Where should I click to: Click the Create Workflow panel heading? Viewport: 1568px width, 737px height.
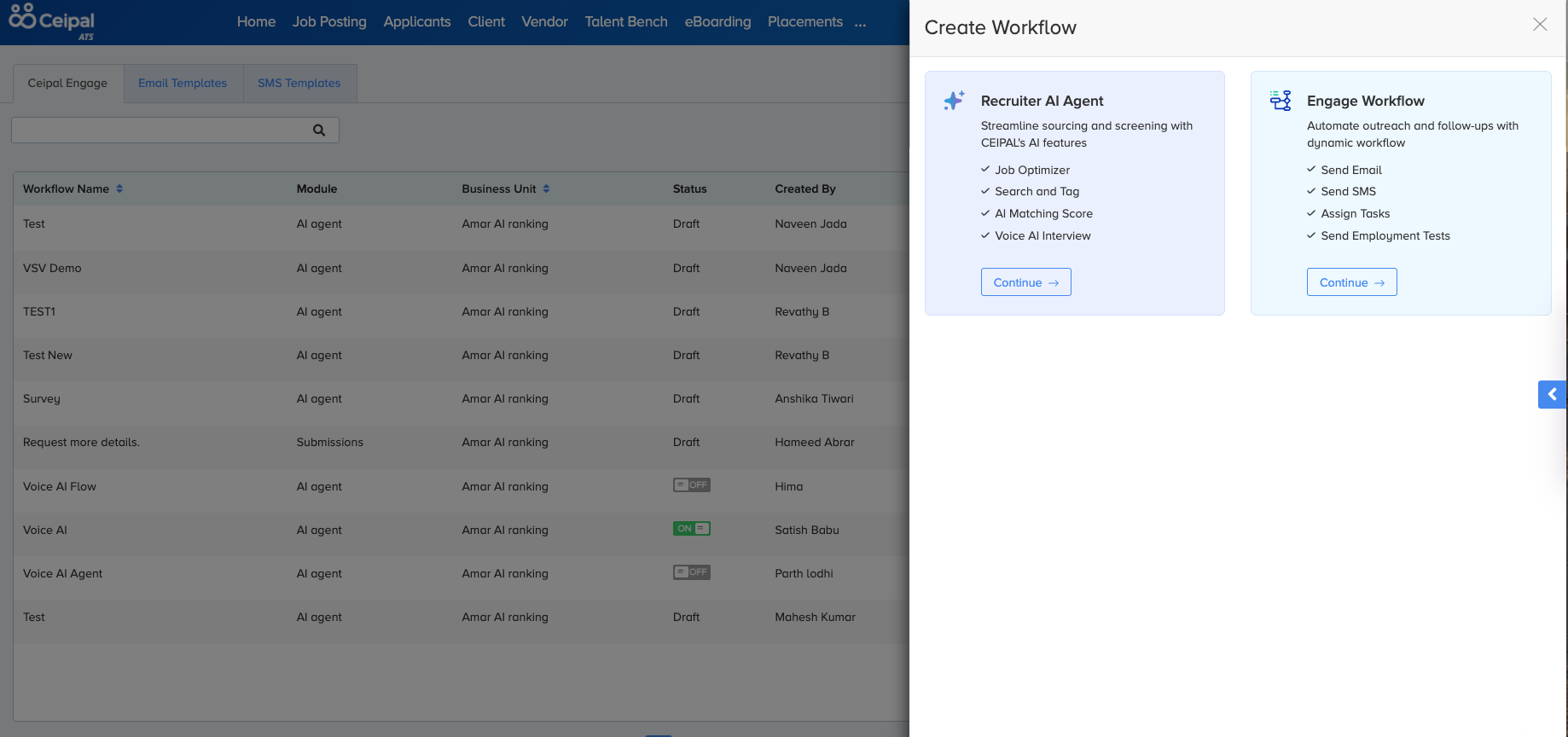(1000, 27)
